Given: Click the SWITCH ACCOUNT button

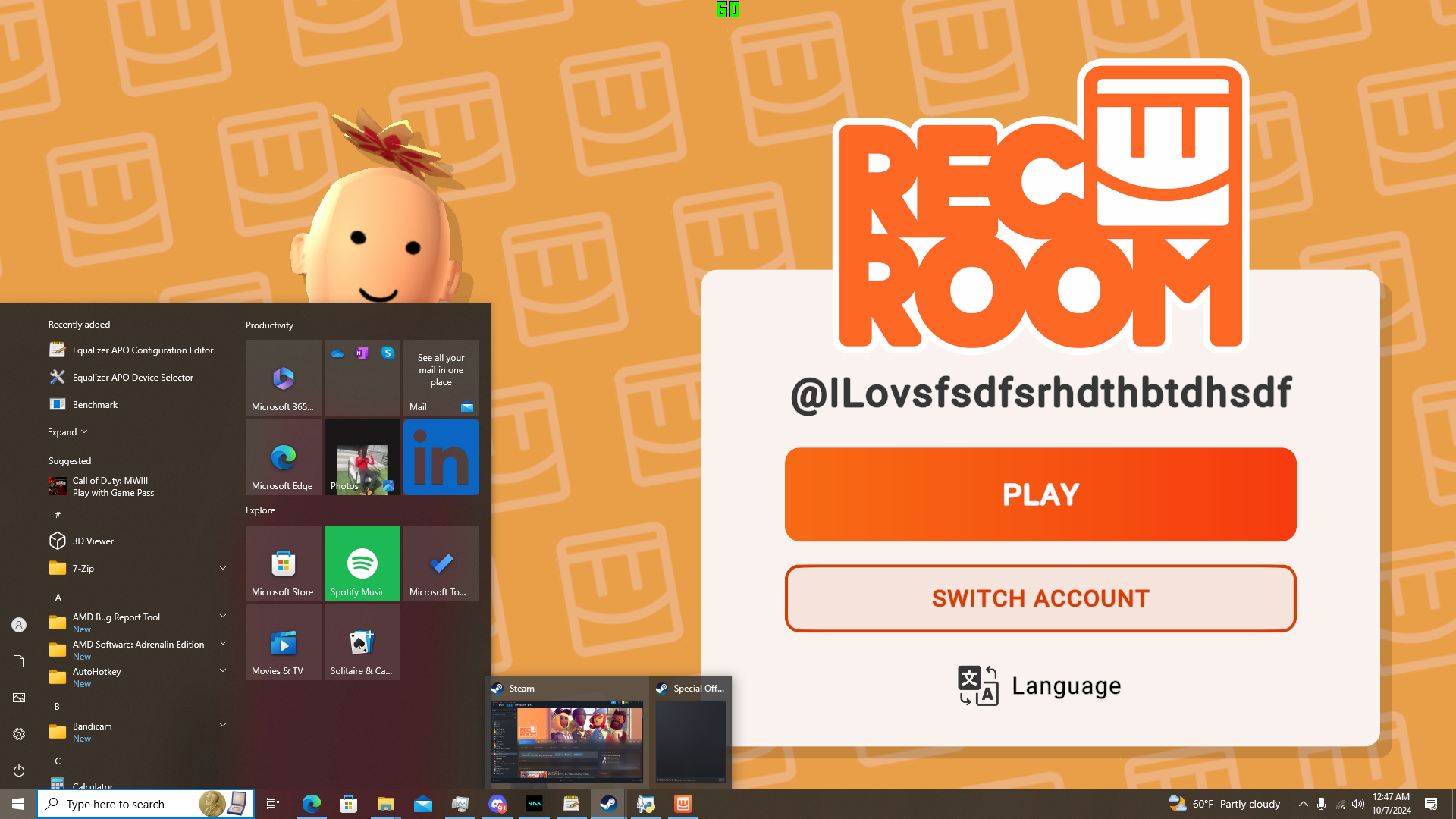Looking at the screenshot, I should click(1040, 598).
